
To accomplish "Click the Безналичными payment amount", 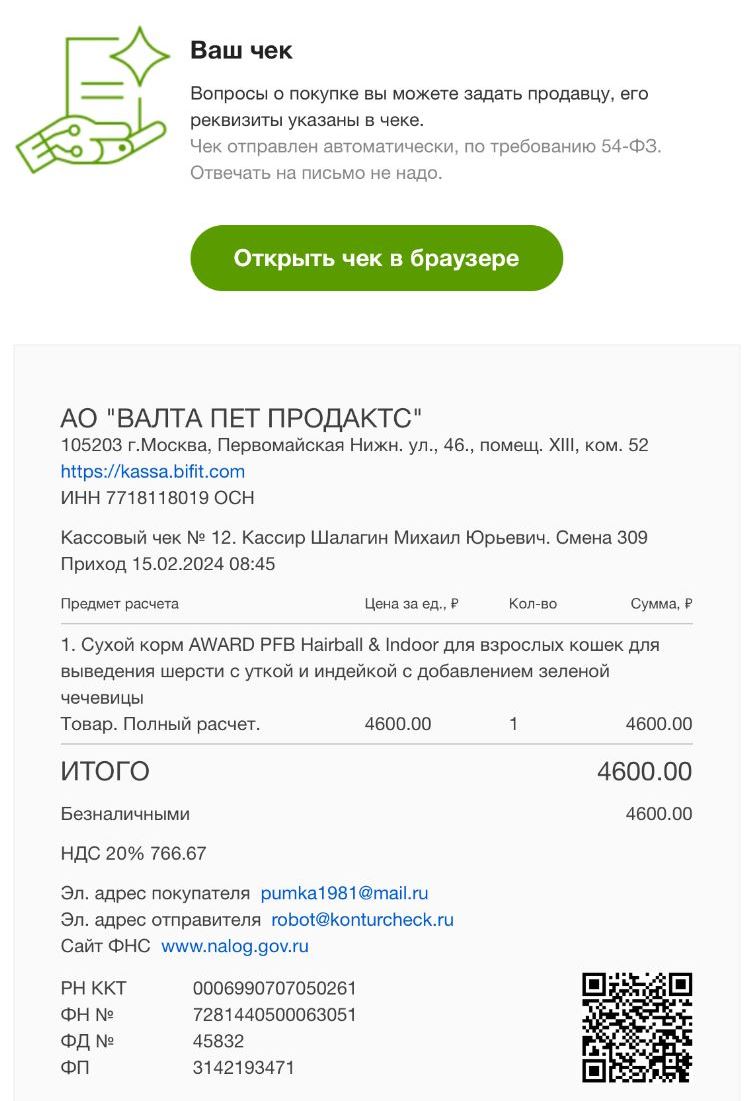I will coord(659,814).
